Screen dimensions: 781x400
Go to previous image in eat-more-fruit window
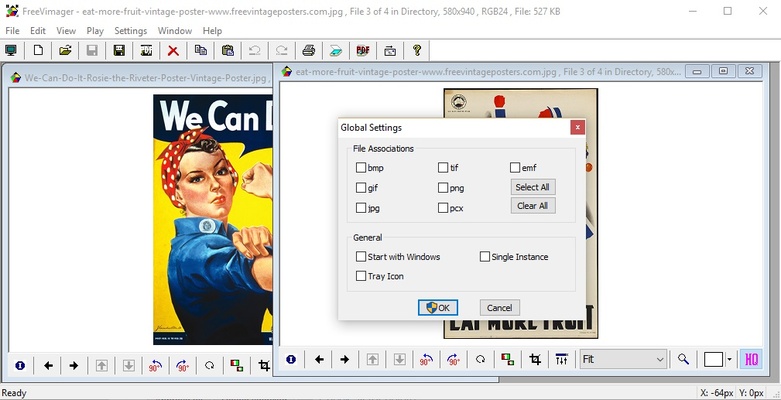319,359
